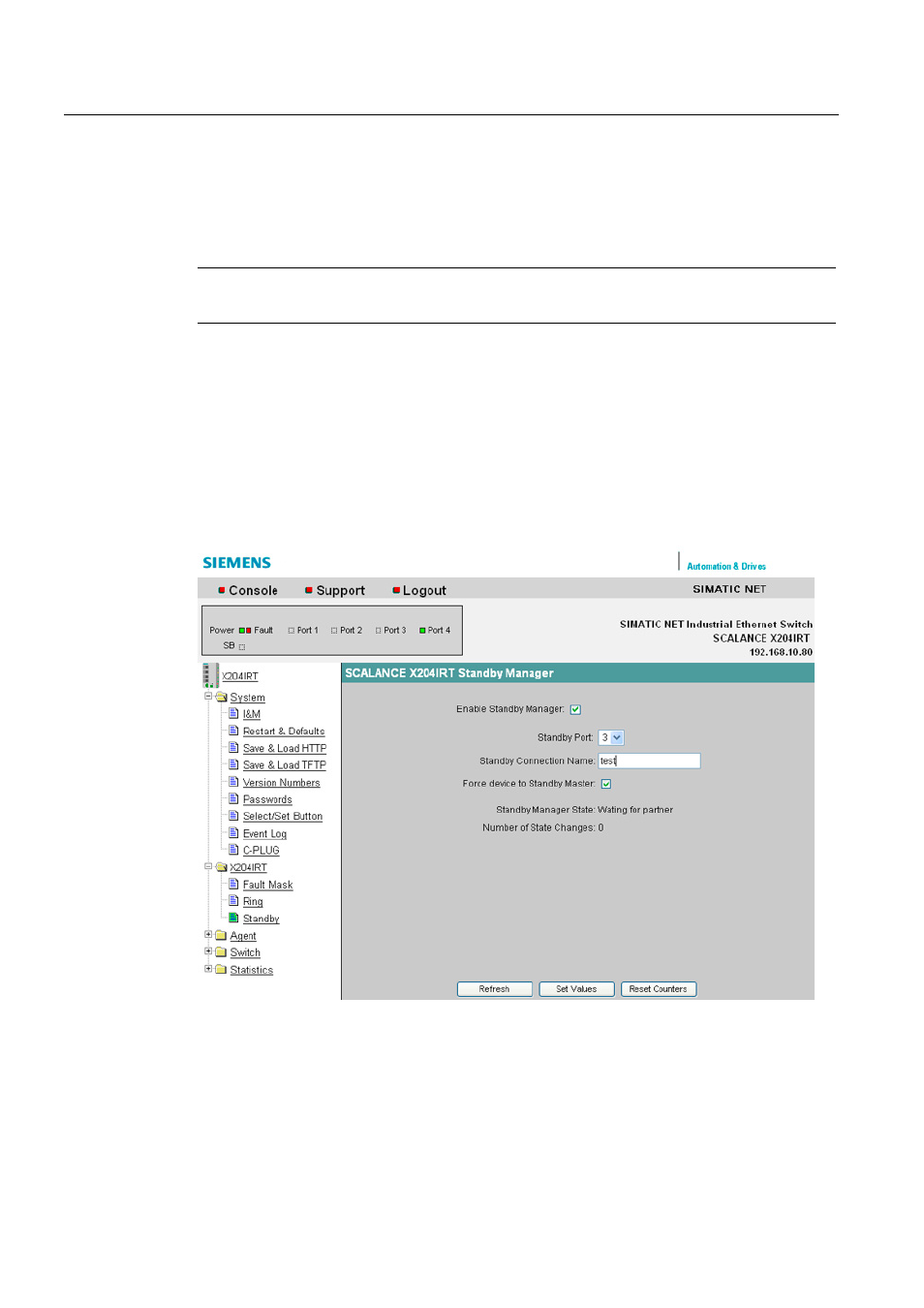Image resolution: width=924 pixels, height=1308 pixels.
Task: Click the red Fault LED indicator
Action: pos(248,631)
